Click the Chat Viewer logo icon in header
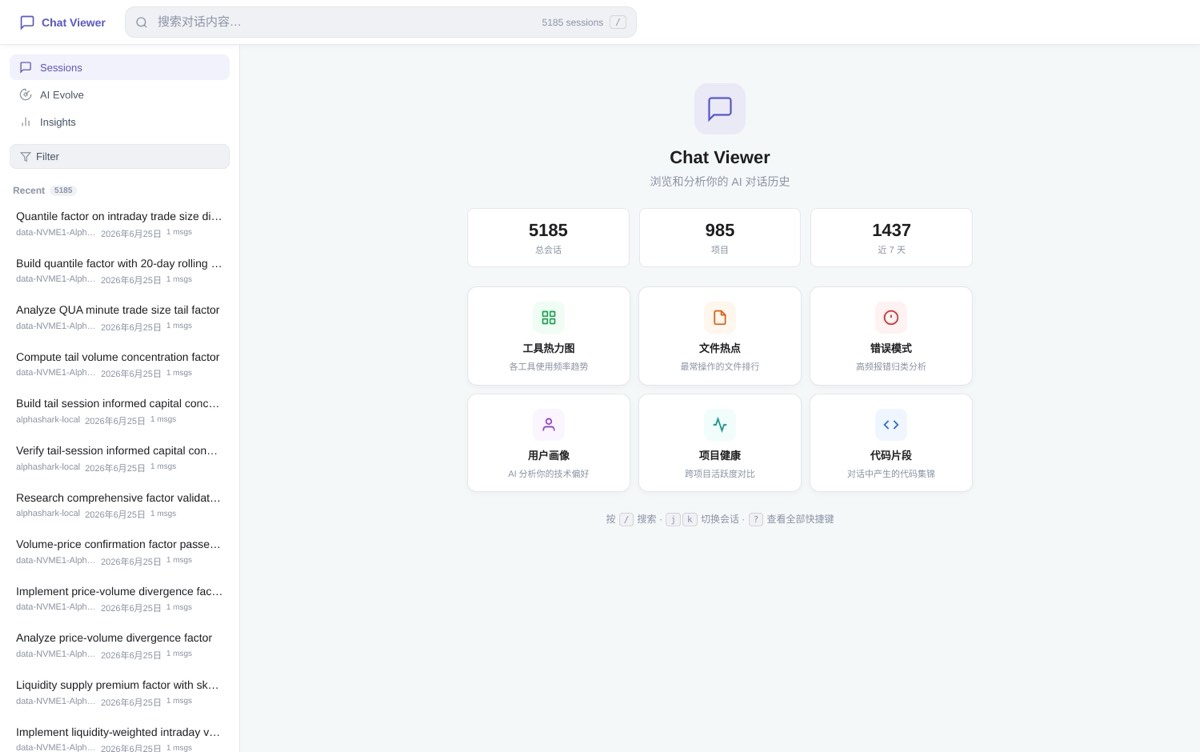The height and width of the screenshot is (752, 1200). point(27,22)
